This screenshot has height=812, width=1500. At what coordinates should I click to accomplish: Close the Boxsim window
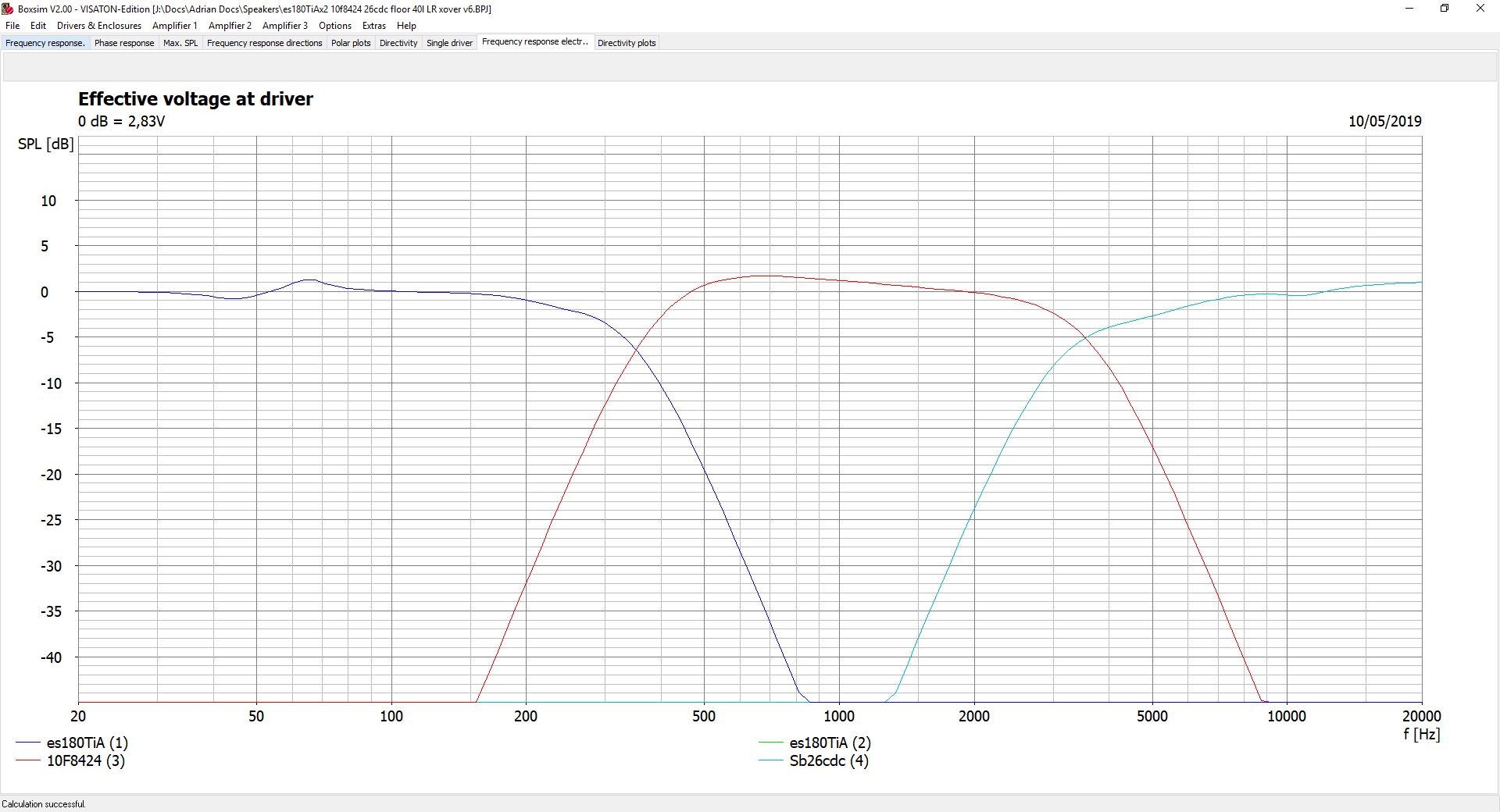pos(1480,9)
